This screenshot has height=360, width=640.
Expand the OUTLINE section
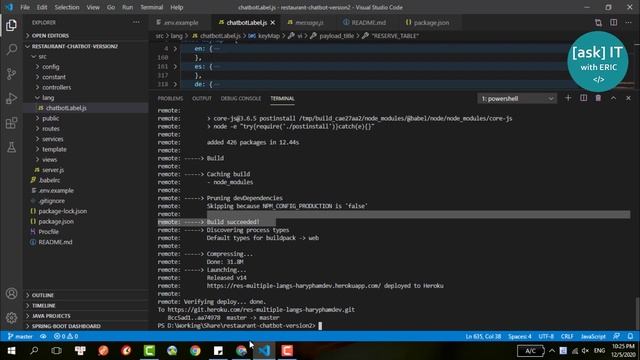[86, 295]
